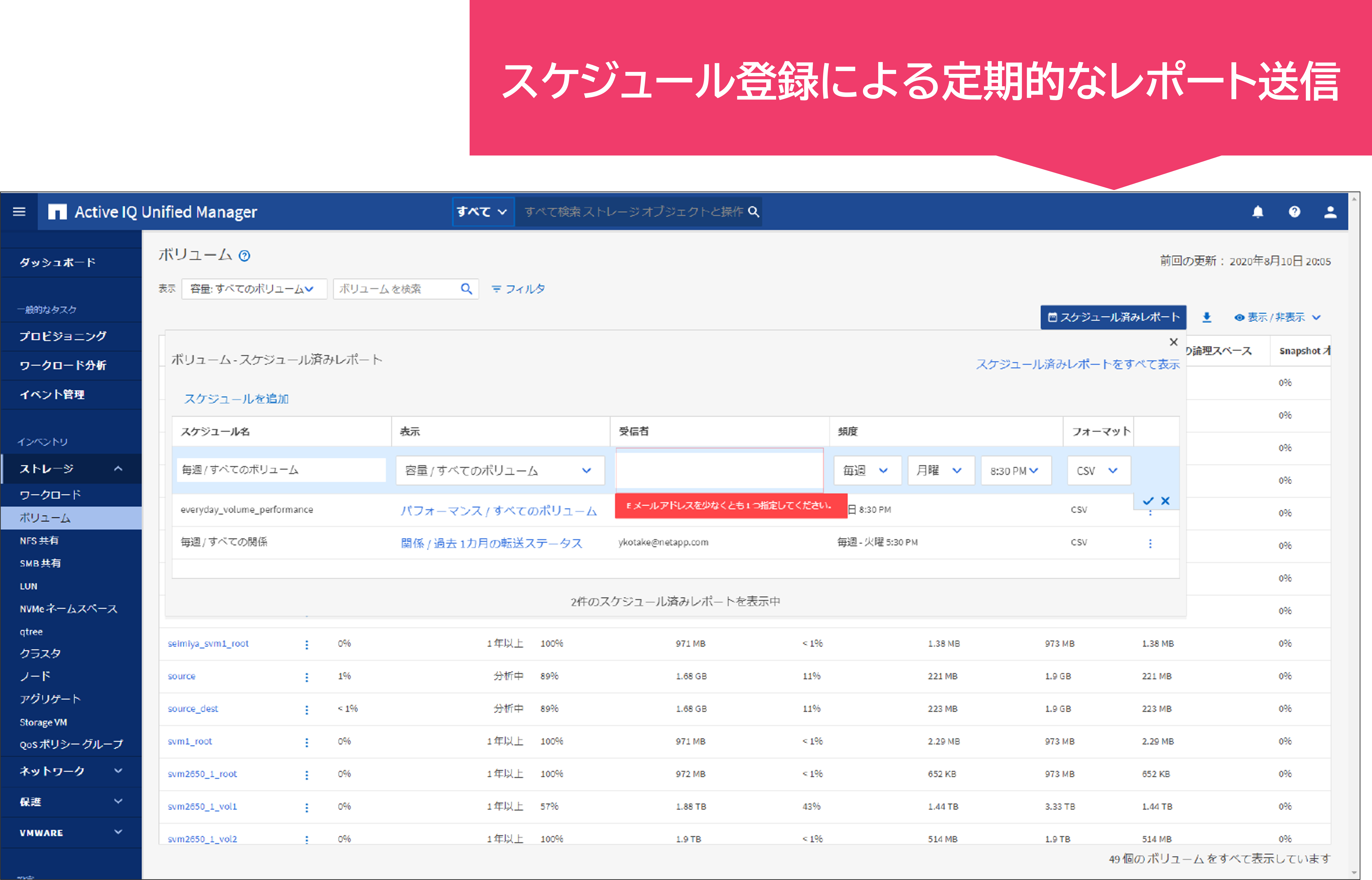This screenshot has height=880, width=1372.
Task: Open row menu for seimiya_svm1_root
Action: [307, 644]
